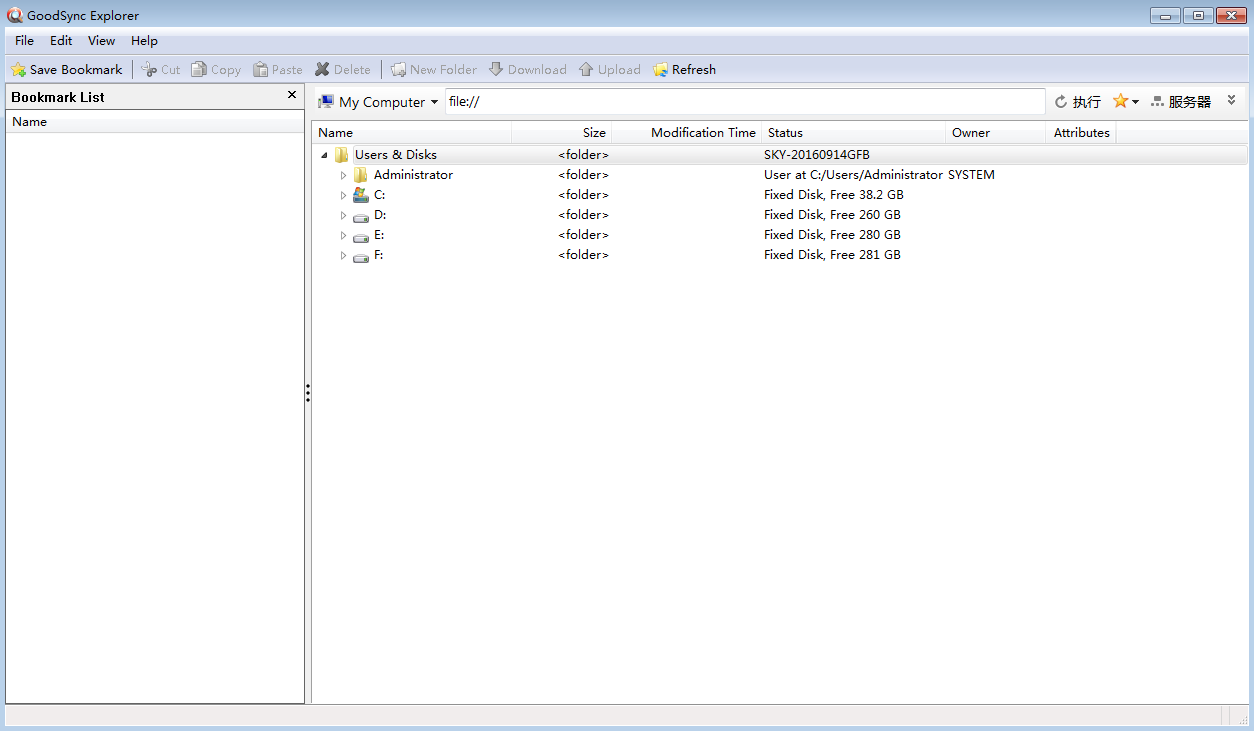The height and width of the screenshot is (731, 1254).
Task: Sort by the Status column header
Action: [x=854, y=133]
